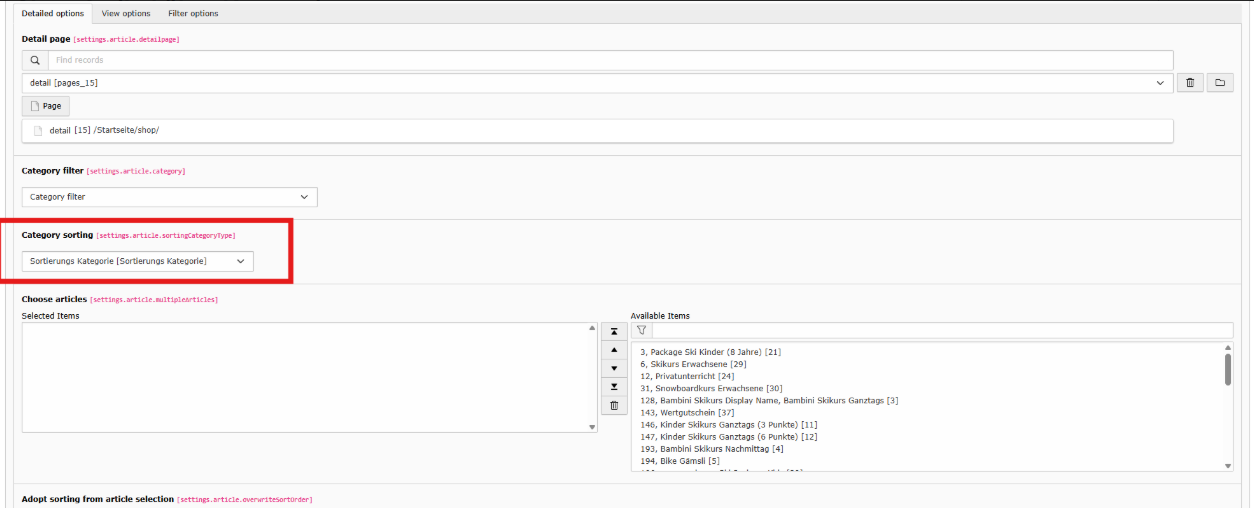Remove selected article with trash icon
Screen dimensions: 1254x508
pos(614,406)
